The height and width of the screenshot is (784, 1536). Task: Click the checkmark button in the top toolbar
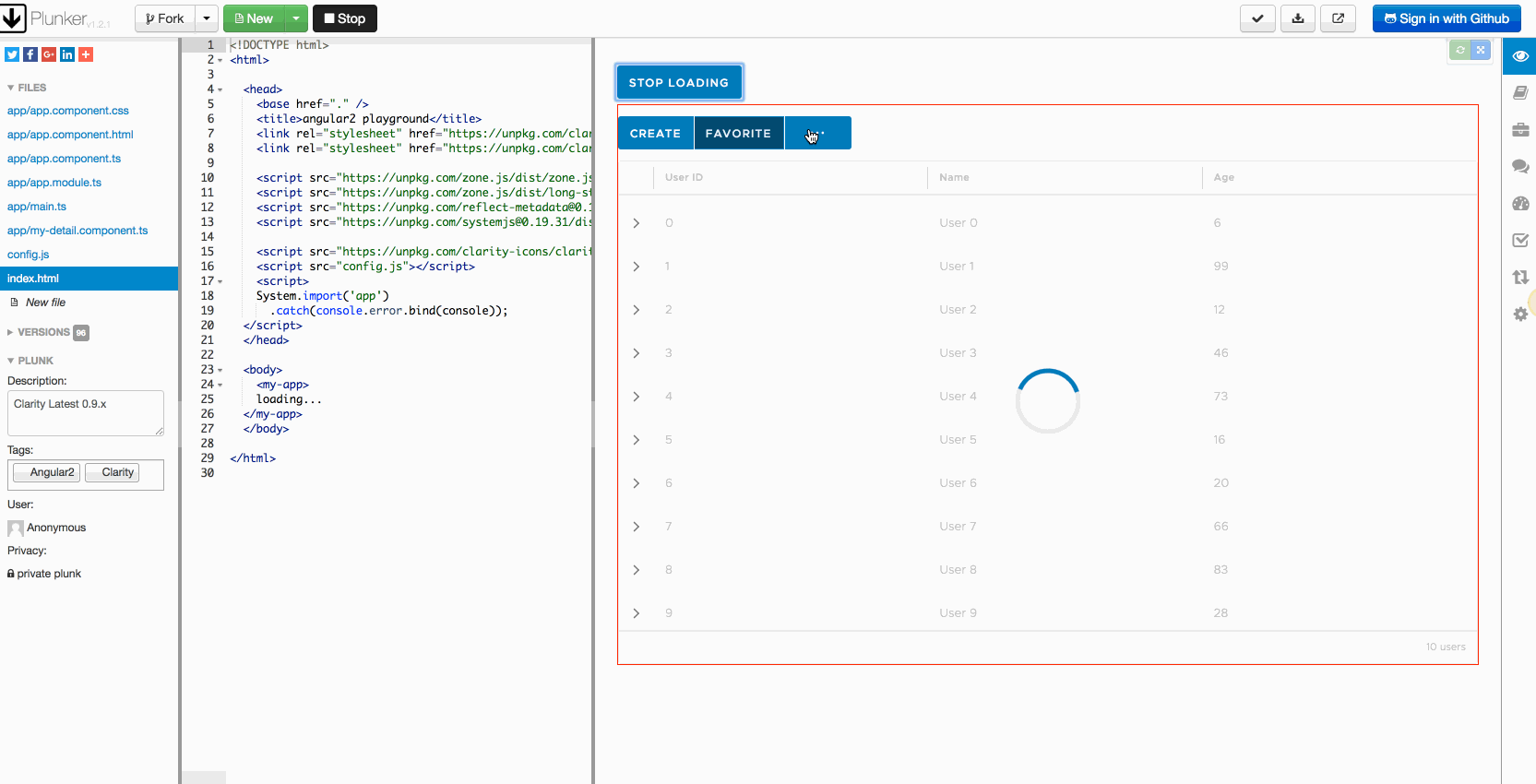tap(1257, 18)
